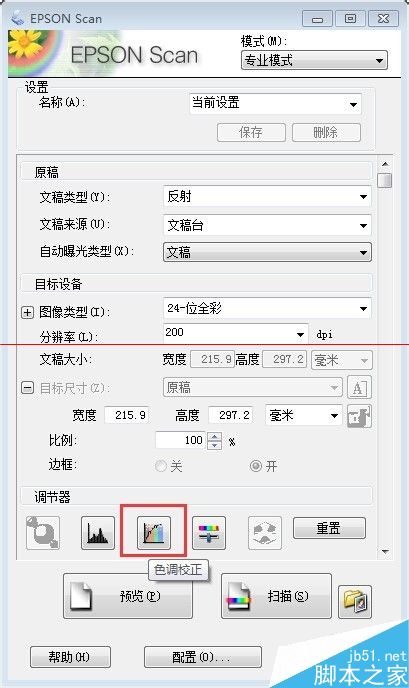The width and height of the screenshot is (409, 688).
Task: Click the 预览 preview button
Action: (x=128, y=596)
